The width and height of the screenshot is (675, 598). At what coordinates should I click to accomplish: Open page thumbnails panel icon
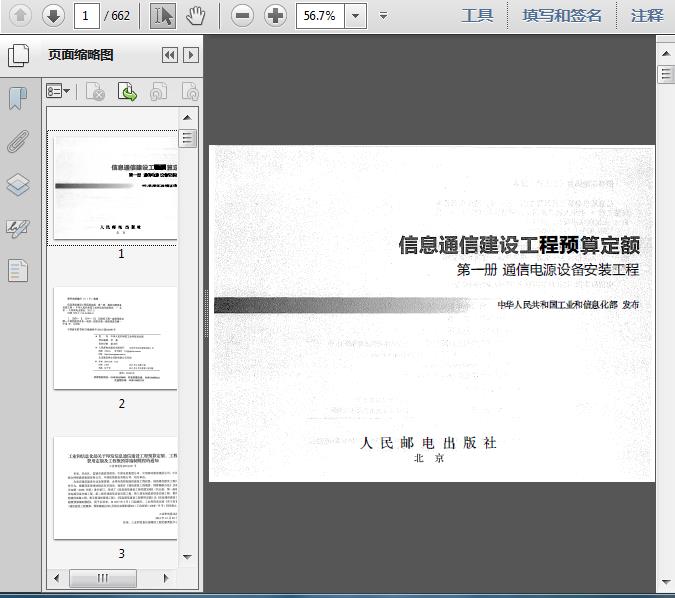[19, 56]
